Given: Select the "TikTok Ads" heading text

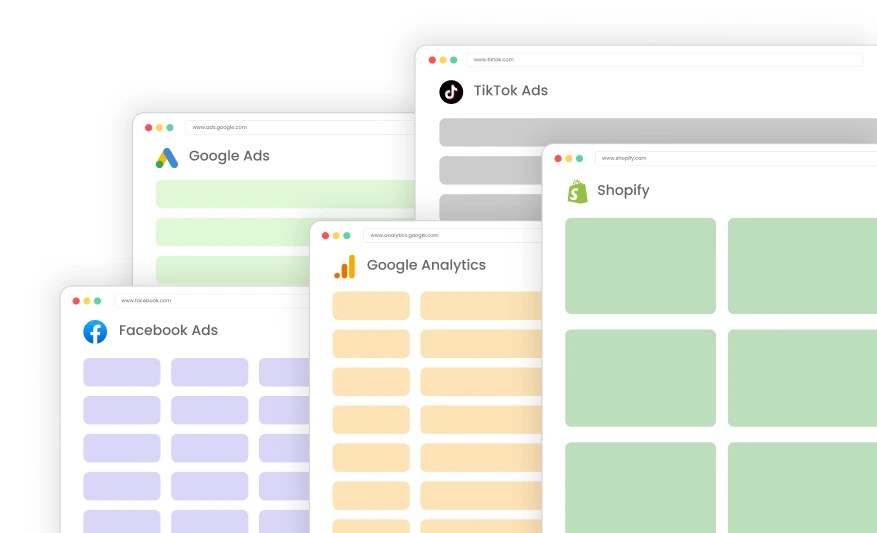Looking at the screenshot, I should tap(511, 91).
